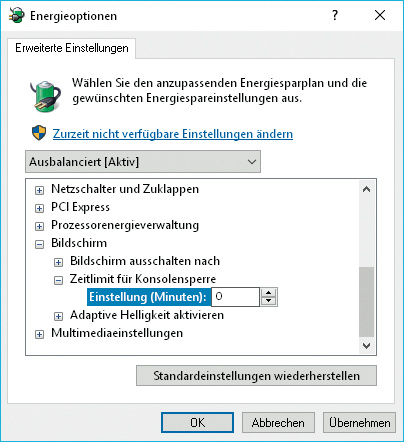Collapse the Bildschirm node
This screenshot has height=442, width=404.
tap(39, 244)
